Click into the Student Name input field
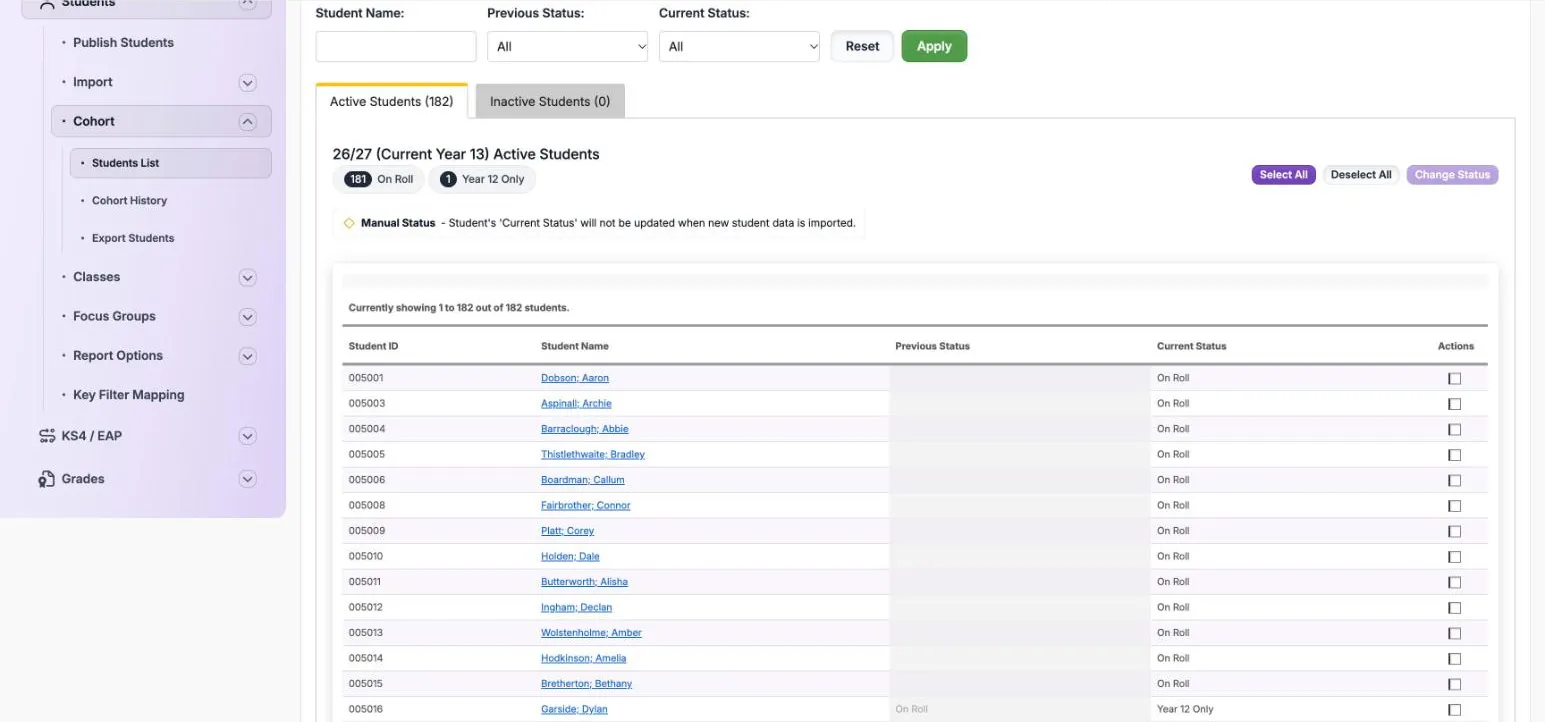 [396, 47]
